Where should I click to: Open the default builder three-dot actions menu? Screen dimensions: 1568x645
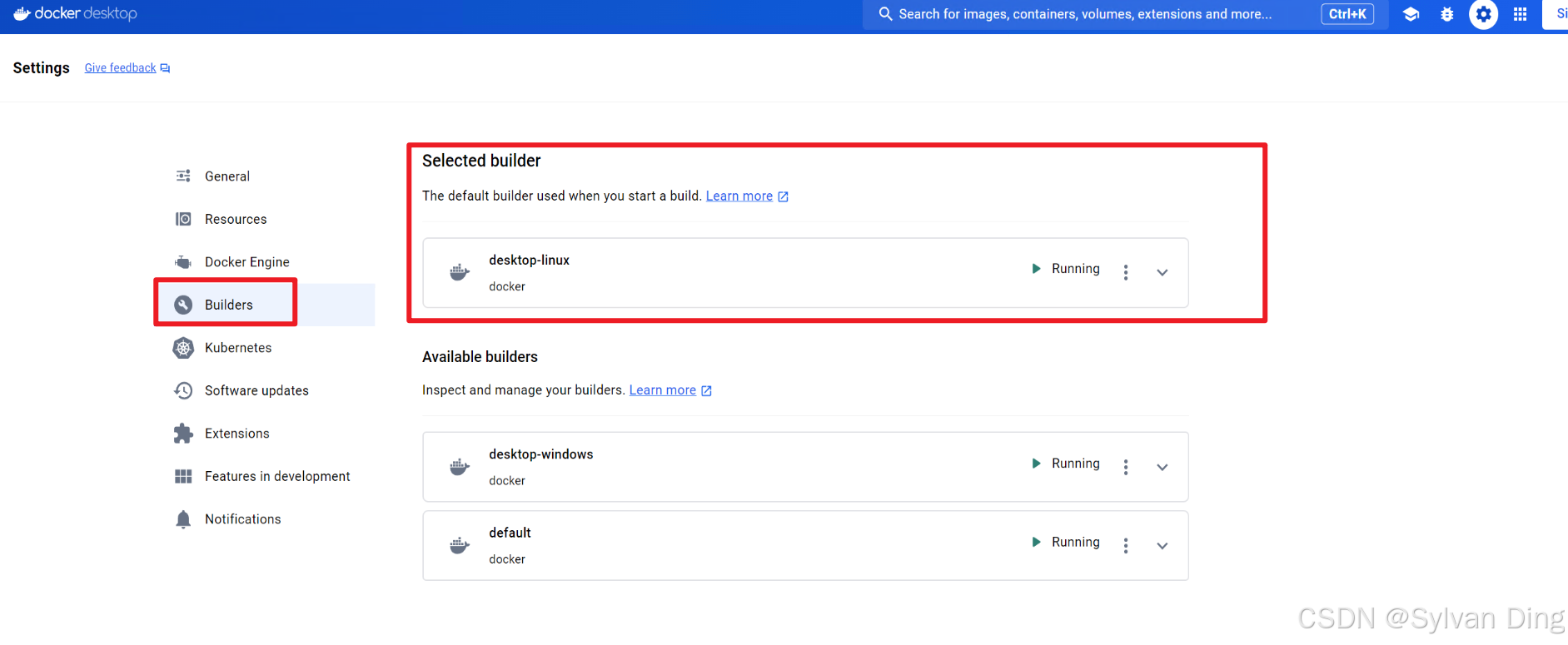1126,545
